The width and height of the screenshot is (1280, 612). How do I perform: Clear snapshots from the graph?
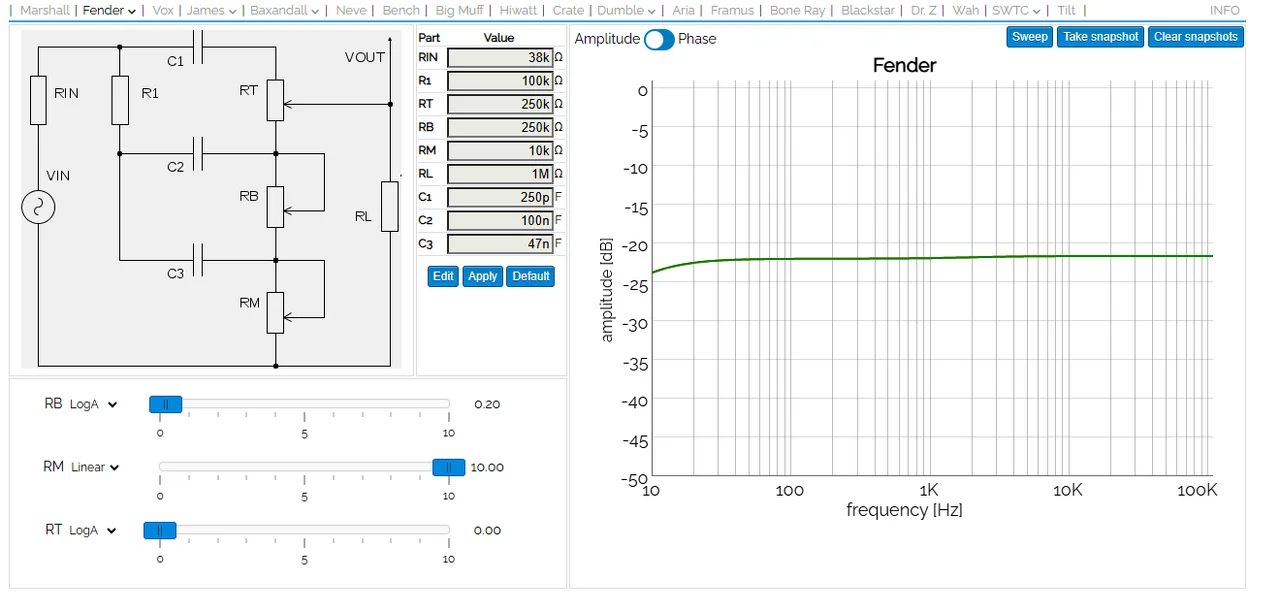click(1195, 37)
